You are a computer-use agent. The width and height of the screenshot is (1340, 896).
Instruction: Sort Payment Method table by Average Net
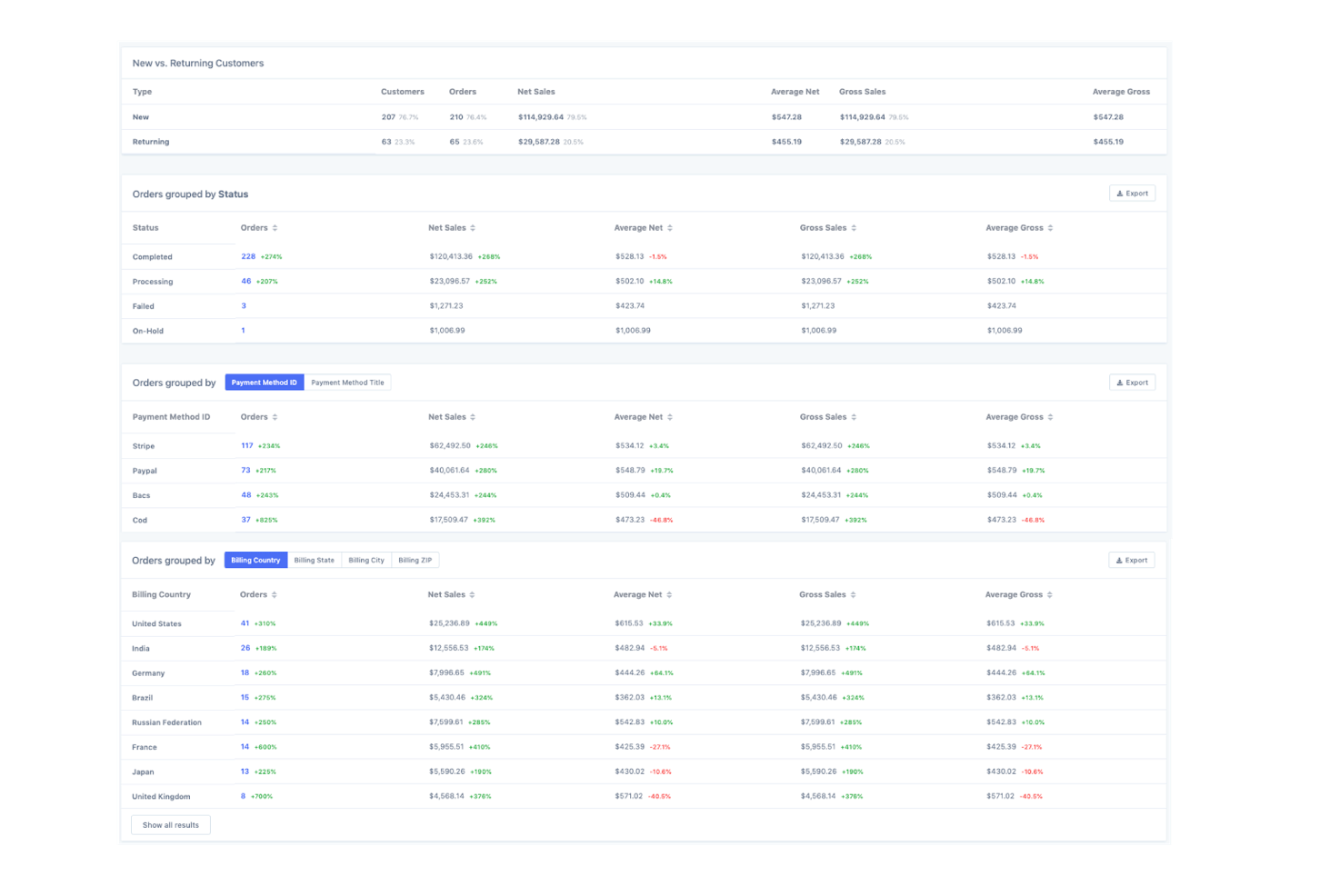pos(670,417)
